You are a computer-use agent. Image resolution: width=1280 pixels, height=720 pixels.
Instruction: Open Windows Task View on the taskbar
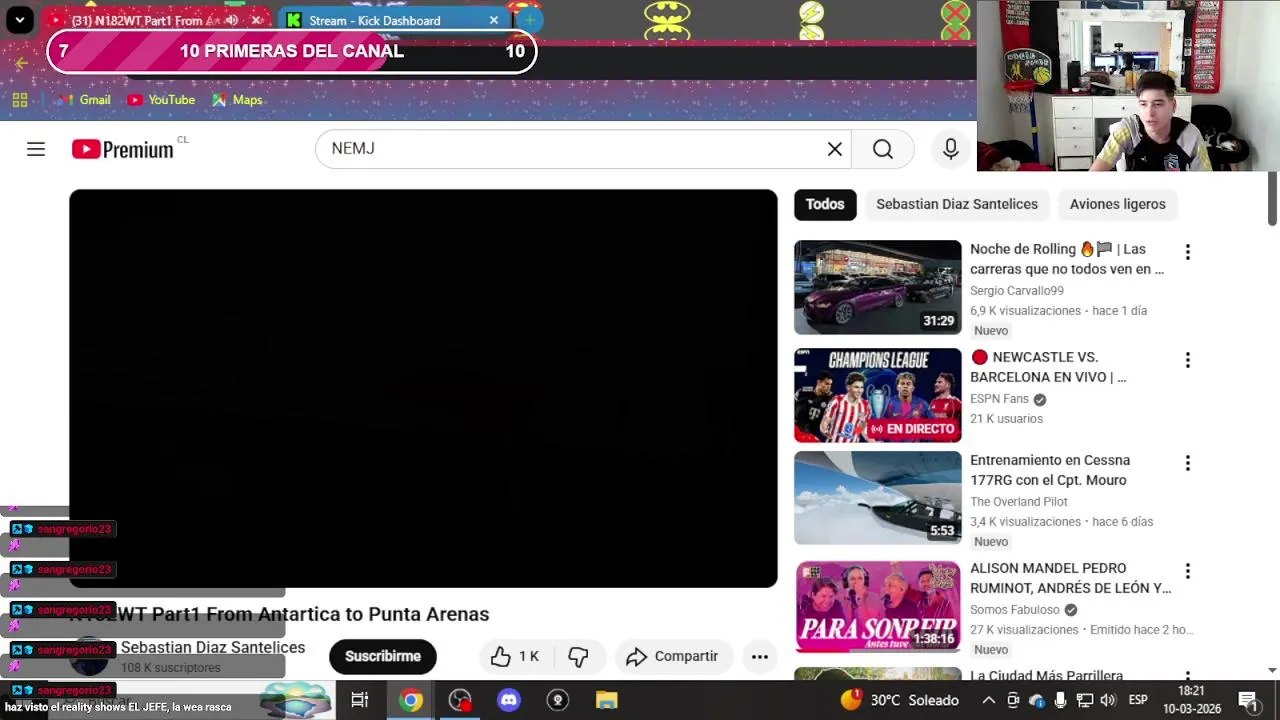[x=360, y=700]
